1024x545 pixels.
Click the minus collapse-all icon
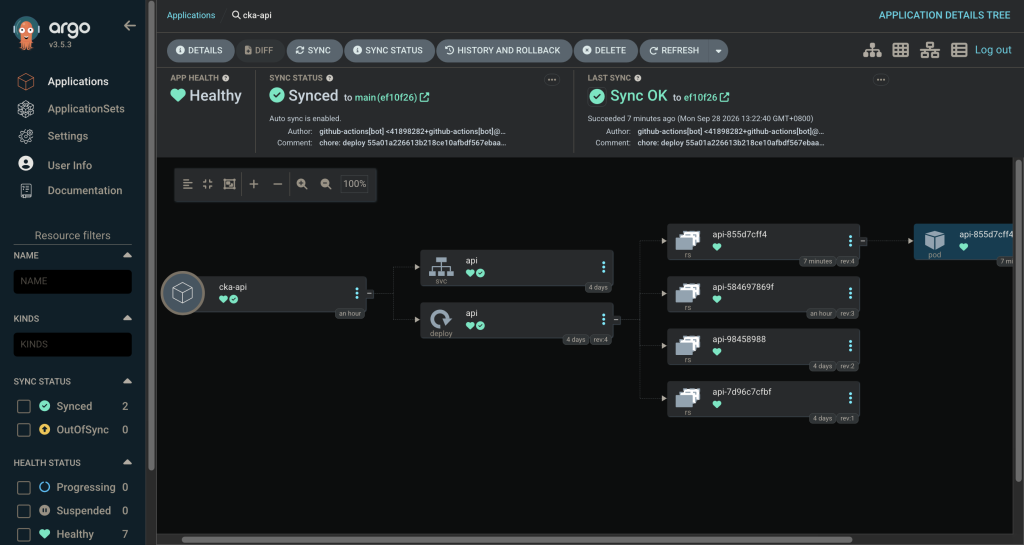coord(278,184)
